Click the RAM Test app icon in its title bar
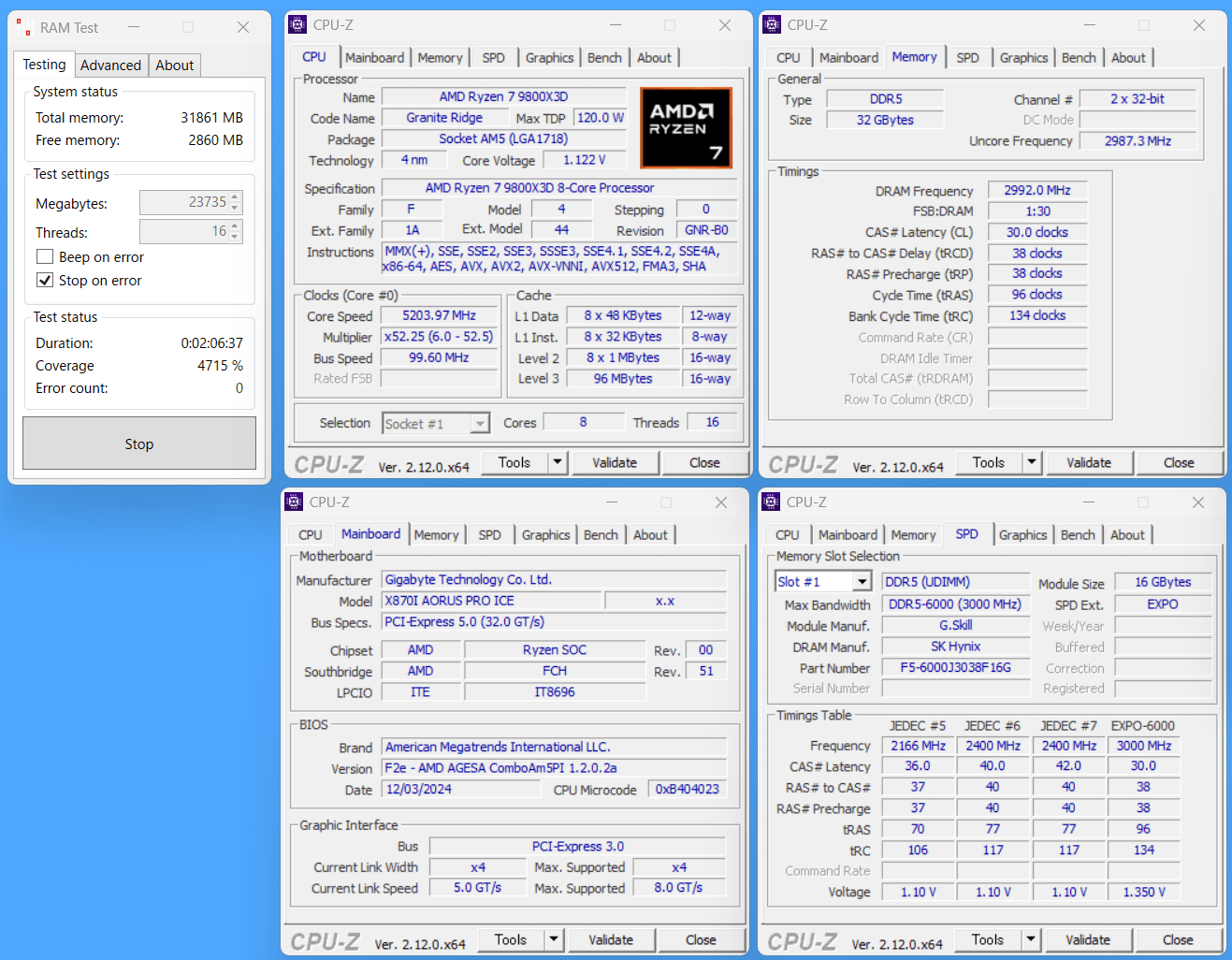Viewport: 1232px width, 960px height. [x=24, y=27]
